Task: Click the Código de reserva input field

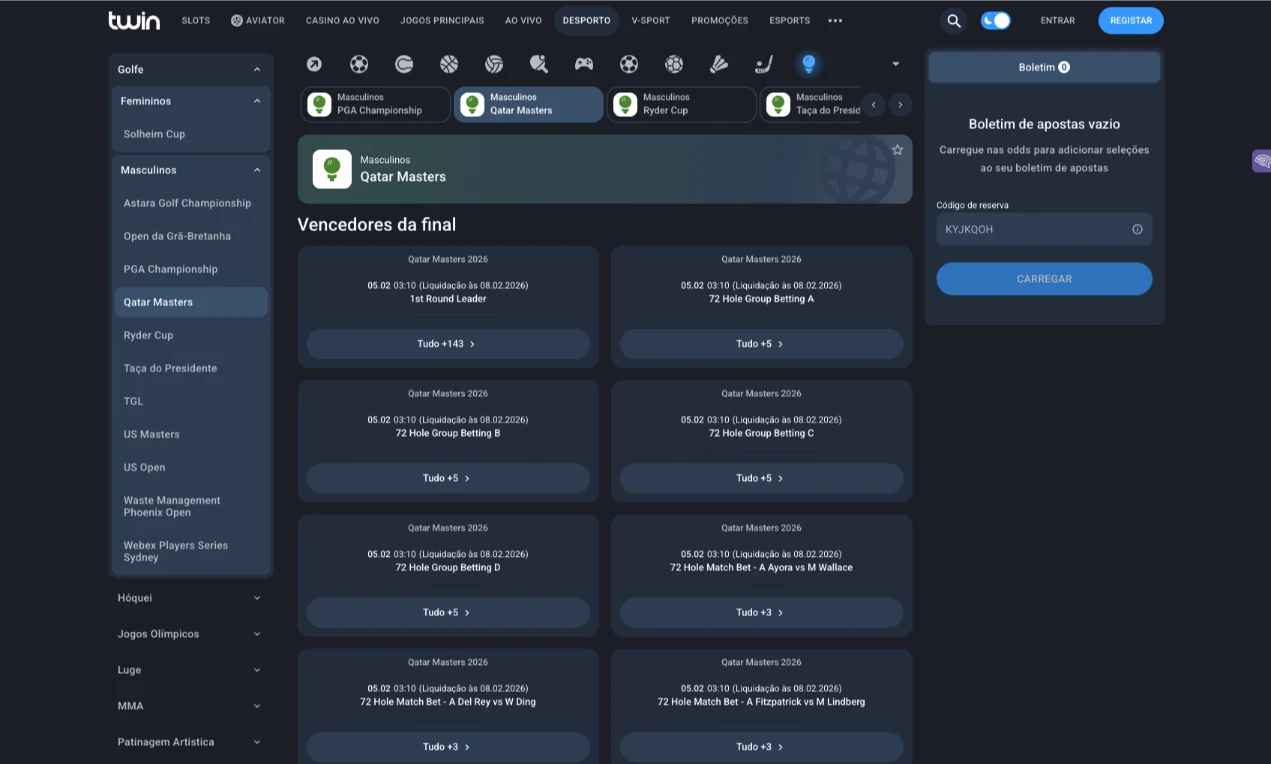Action: click(x=1036, y=229)
